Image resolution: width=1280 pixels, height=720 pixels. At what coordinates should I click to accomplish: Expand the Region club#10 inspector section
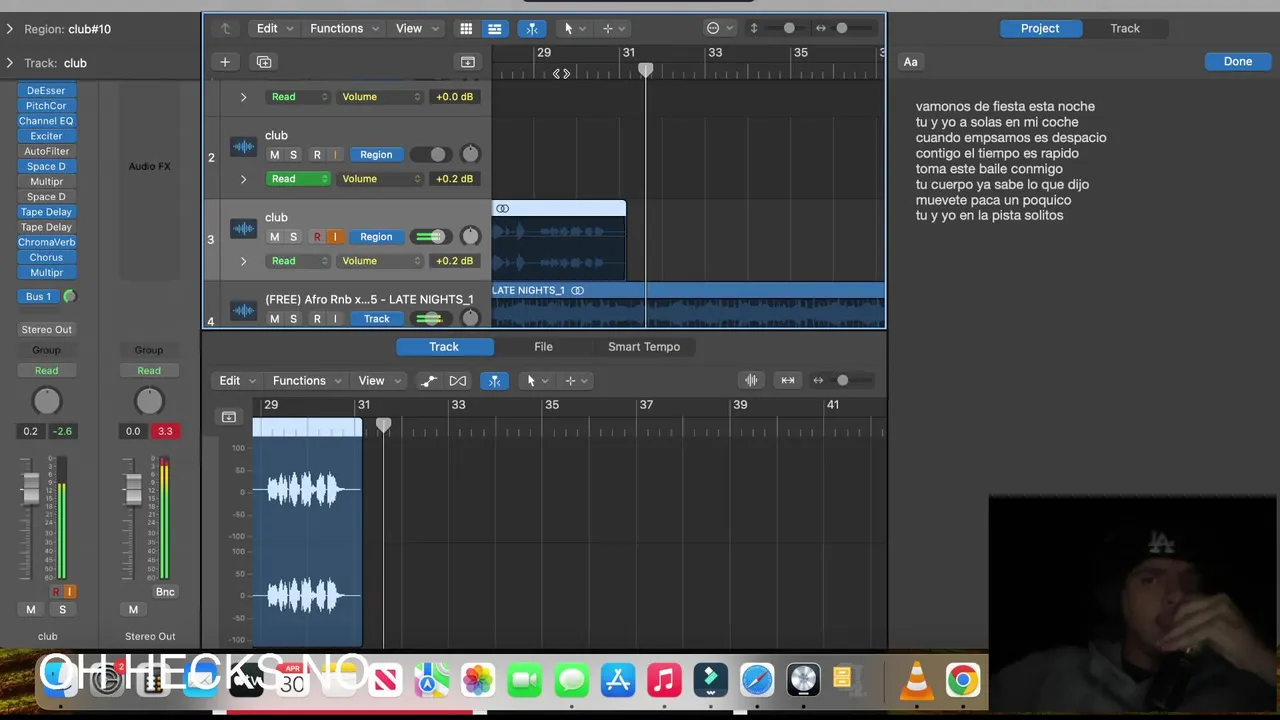[x=10, y=29]
